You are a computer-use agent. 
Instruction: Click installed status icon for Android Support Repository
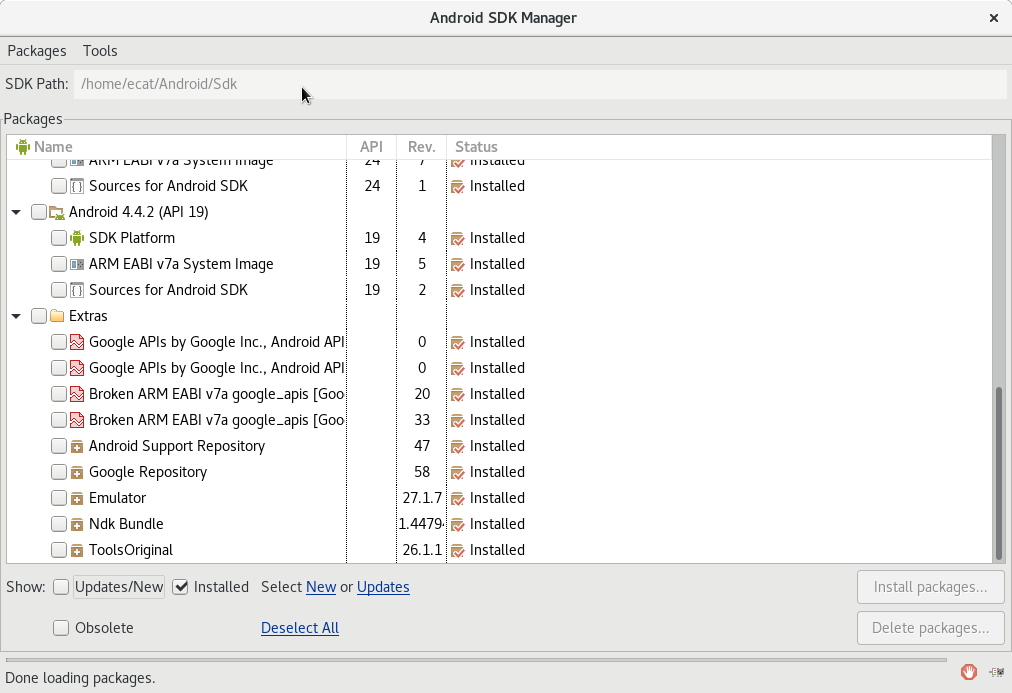pos(458,447)
